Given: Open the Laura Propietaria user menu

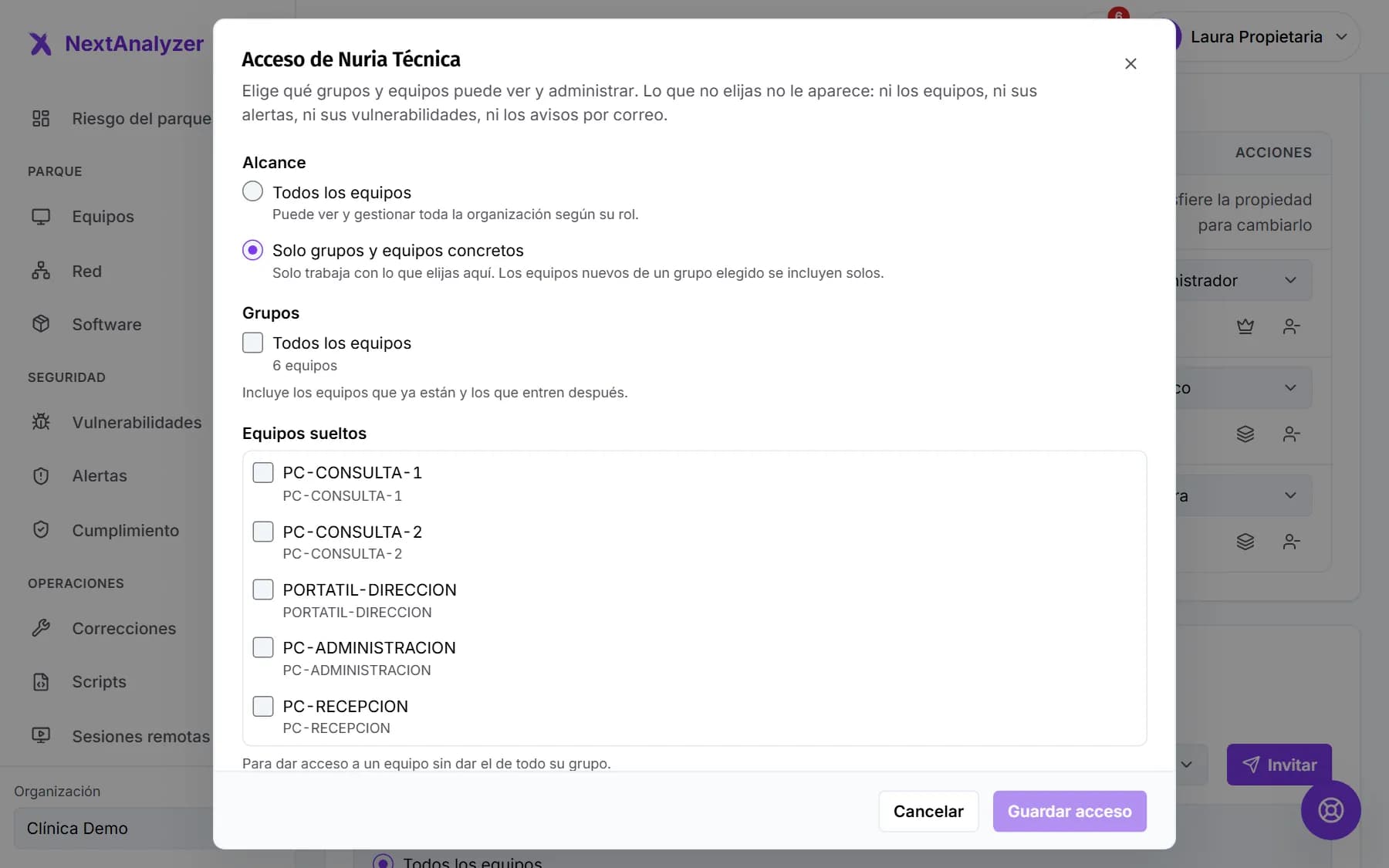Looking at the screenshot, I should pos(1267,37).
